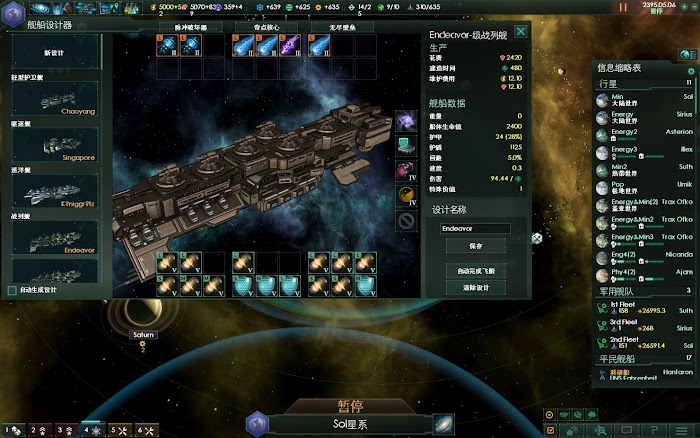Select the empty crossed-out component slot
The width and height of the screenshot is (700, 438).
click(x=406, y=221)
